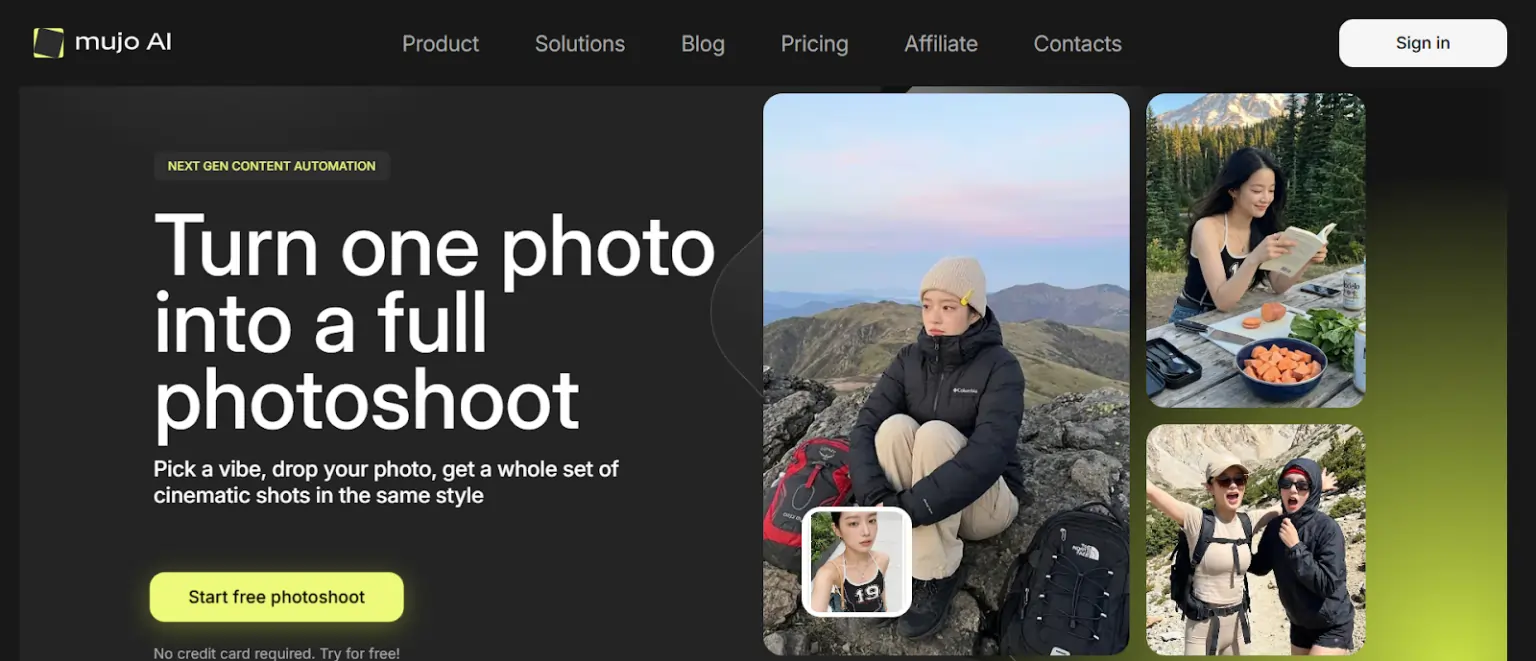1536x661 pixels.
Task: Click the 'No credit card required' note
Action: (276, 653)
